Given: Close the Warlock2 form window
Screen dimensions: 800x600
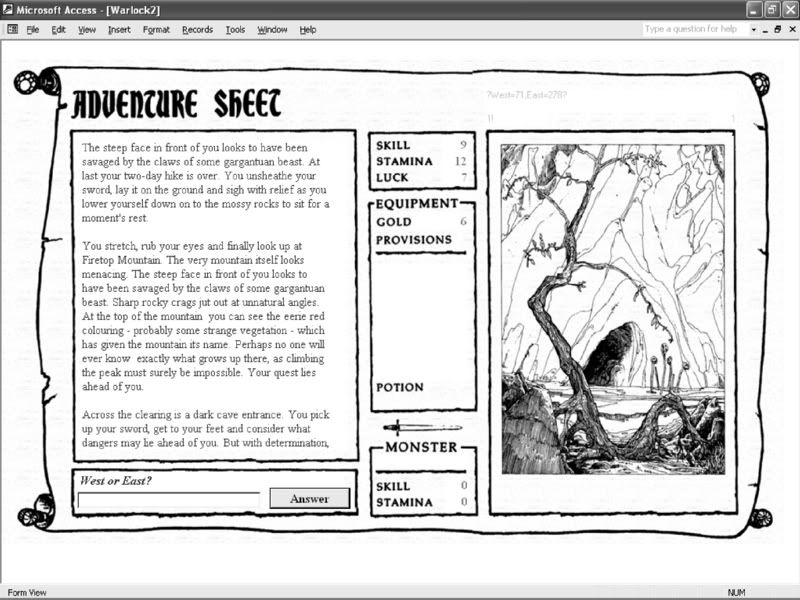Looking at the screenshot, I should click(790, 30).
